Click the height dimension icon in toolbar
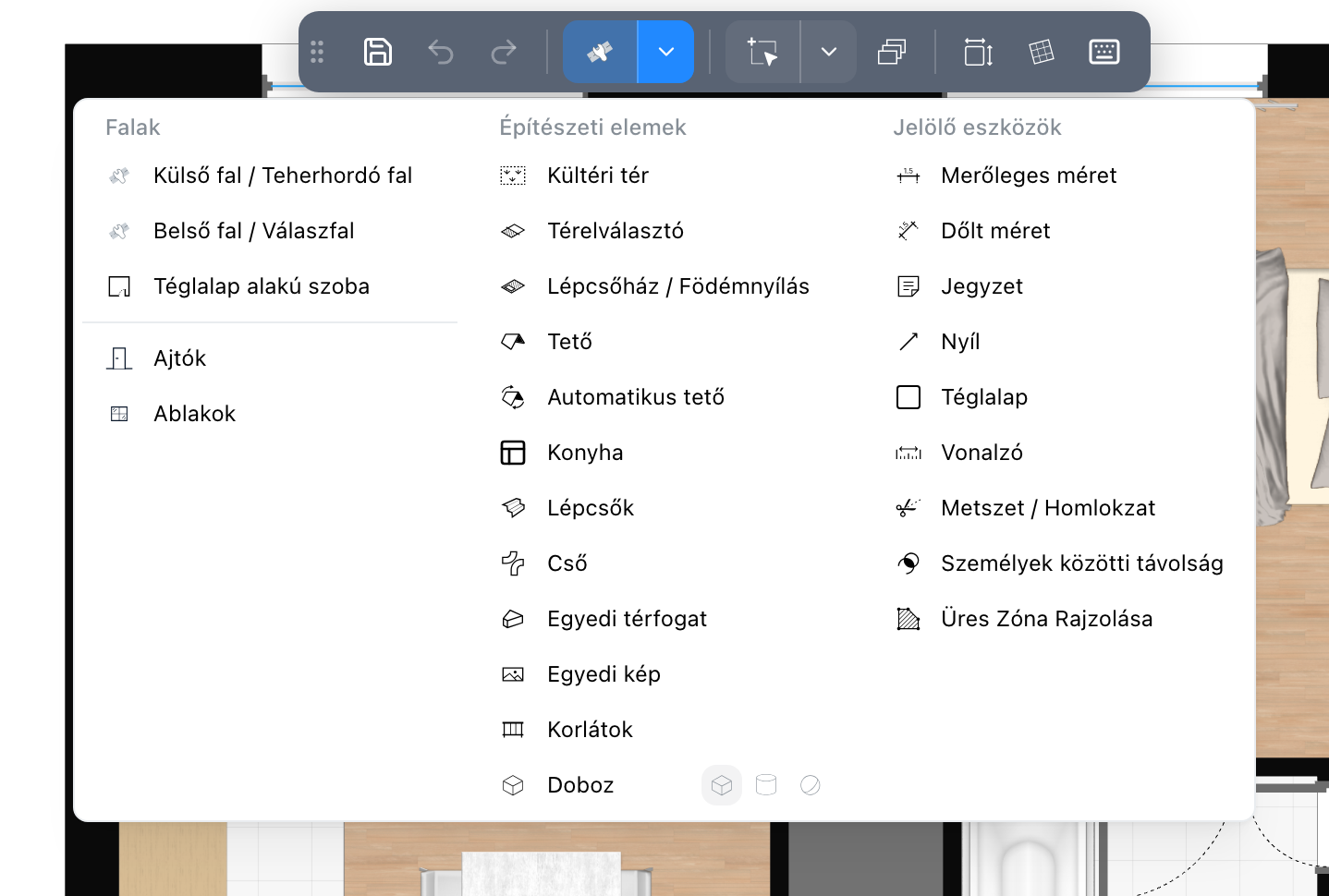The width and height of the screenshot is (1329, 896). (979, 52)
